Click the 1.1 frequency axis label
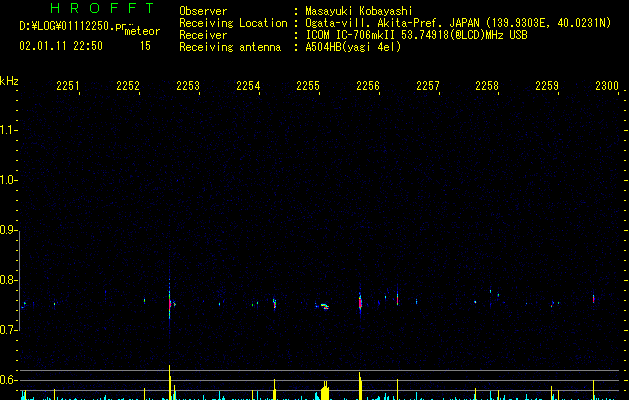The width and height of the screenshot is (629, 400). click(8, 130)
